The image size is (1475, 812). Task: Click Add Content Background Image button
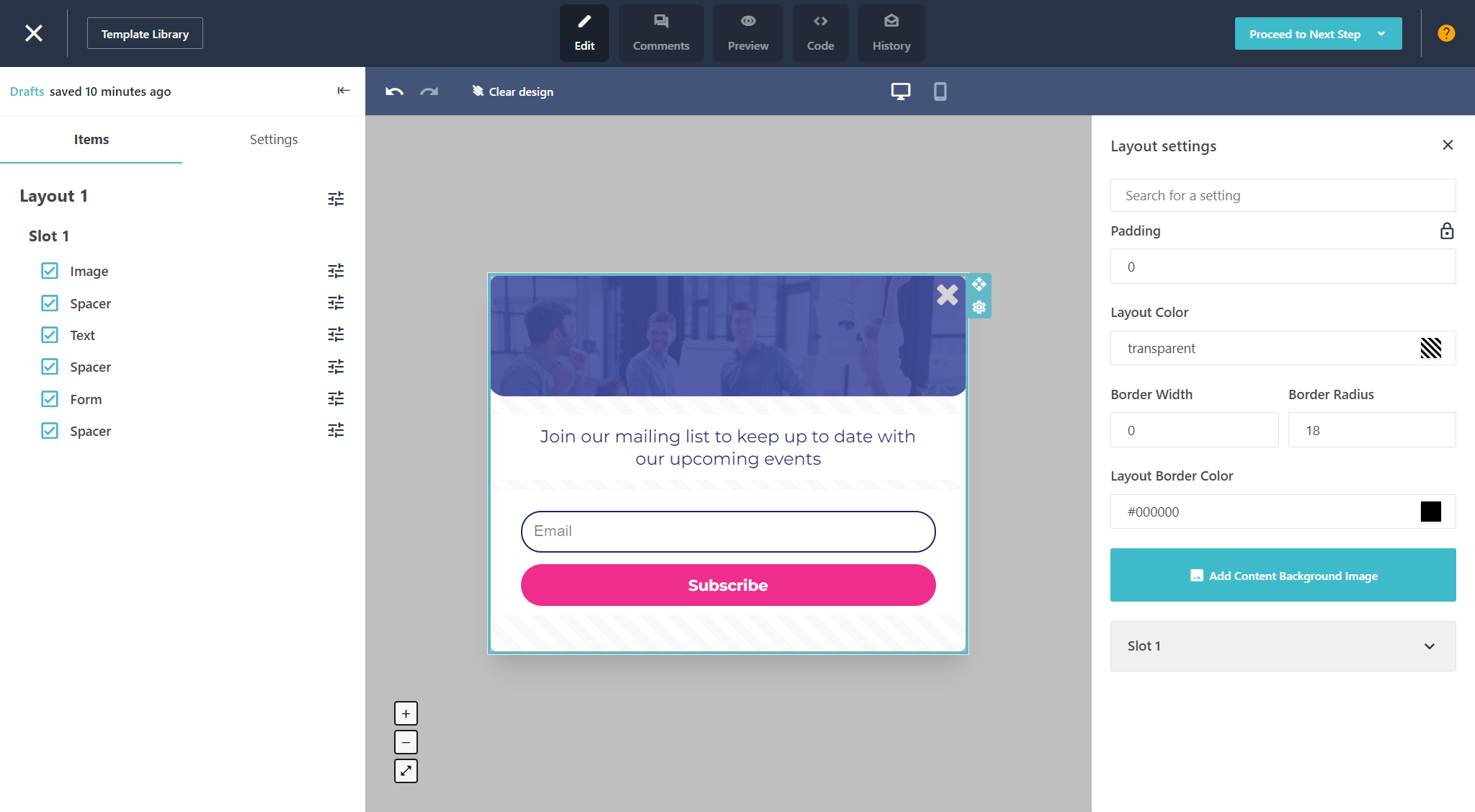click(1283, 575)
